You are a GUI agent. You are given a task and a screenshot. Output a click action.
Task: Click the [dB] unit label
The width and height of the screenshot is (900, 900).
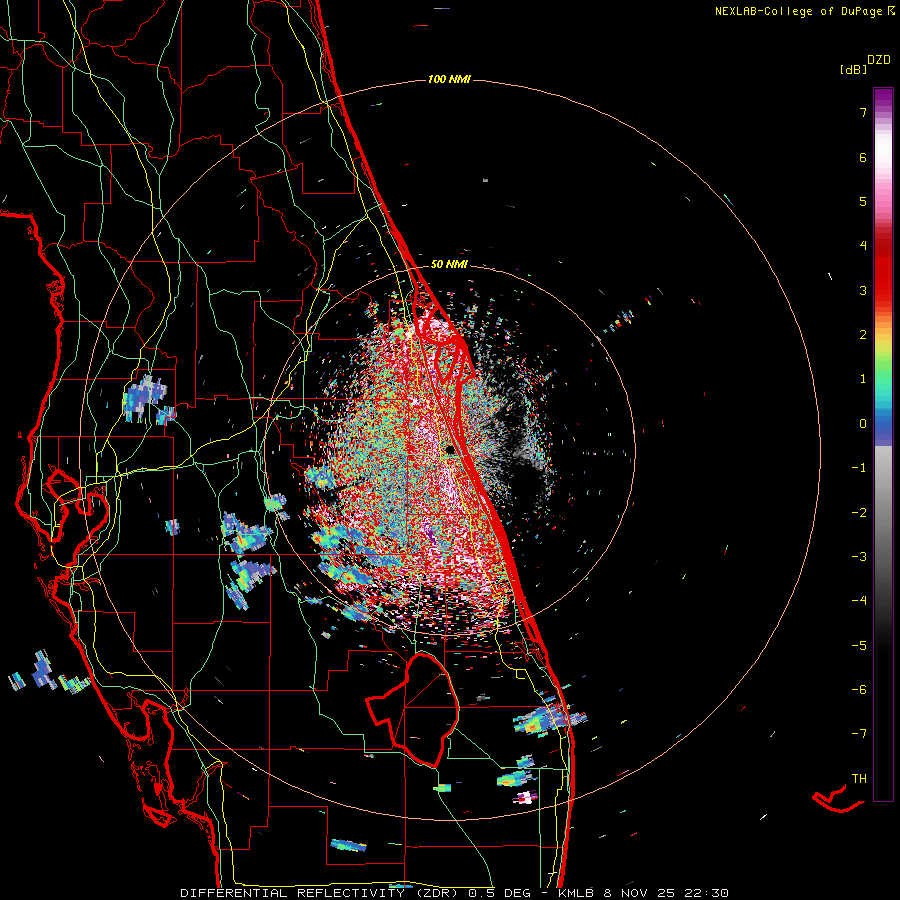(x=853, y=69)
